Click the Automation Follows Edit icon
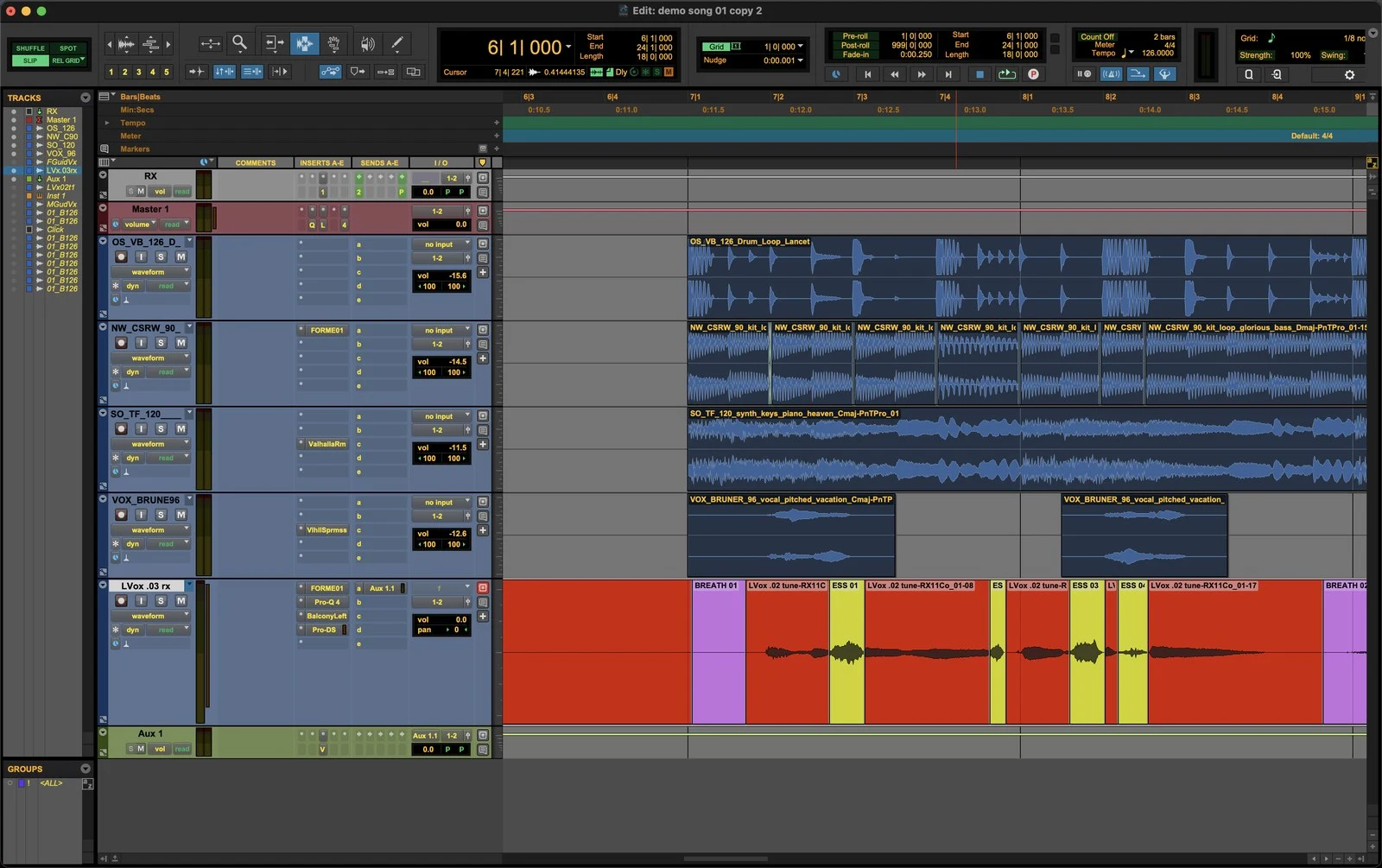Viewport: 1382px width, 868px height. pos(330,72)
